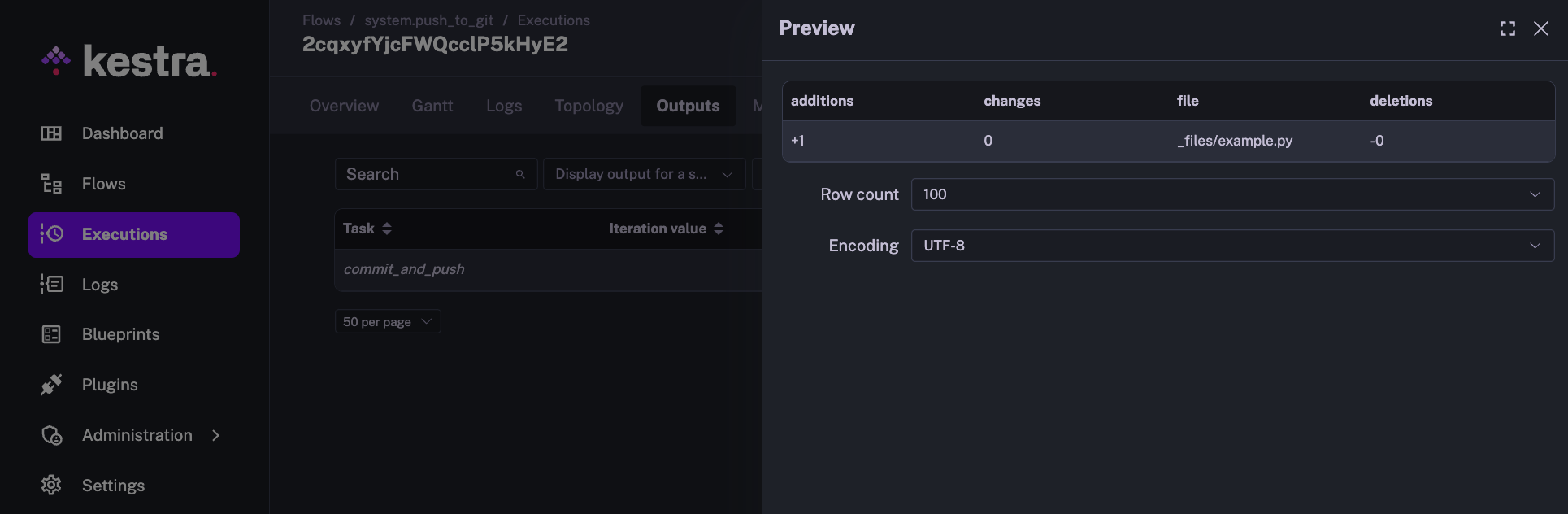Open the 50 per page dropdown
Screen dimensions: 1568x514
(x=387, y=322)
